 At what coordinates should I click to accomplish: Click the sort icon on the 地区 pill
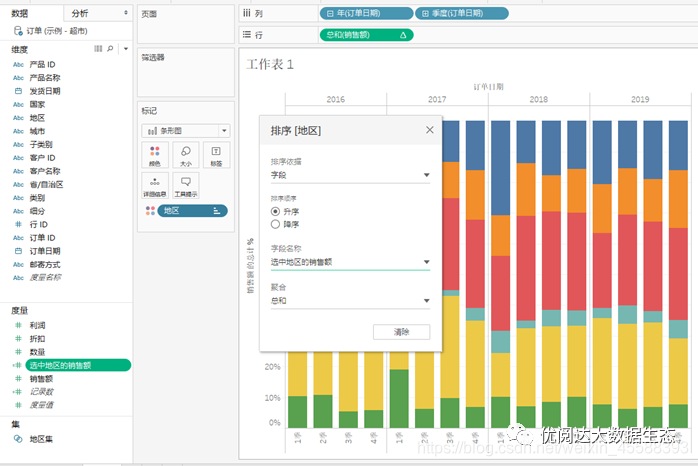pyautogui.click(x=217, y=211)
